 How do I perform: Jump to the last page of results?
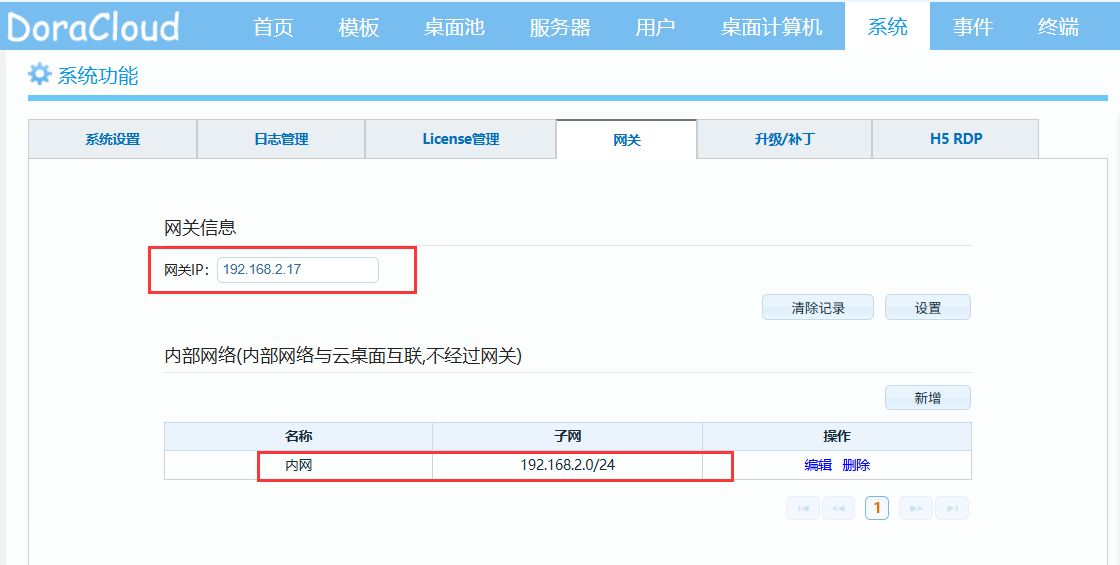click(x=952, y=508)
